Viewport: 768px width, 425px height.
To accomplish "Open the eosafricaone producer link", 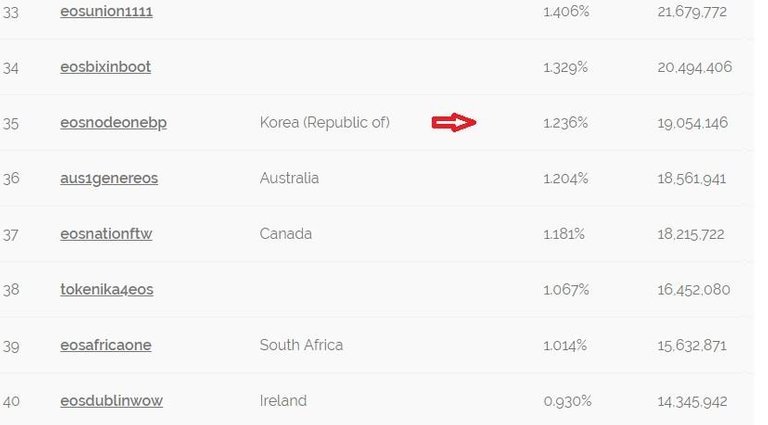I will tap(106, 345).
